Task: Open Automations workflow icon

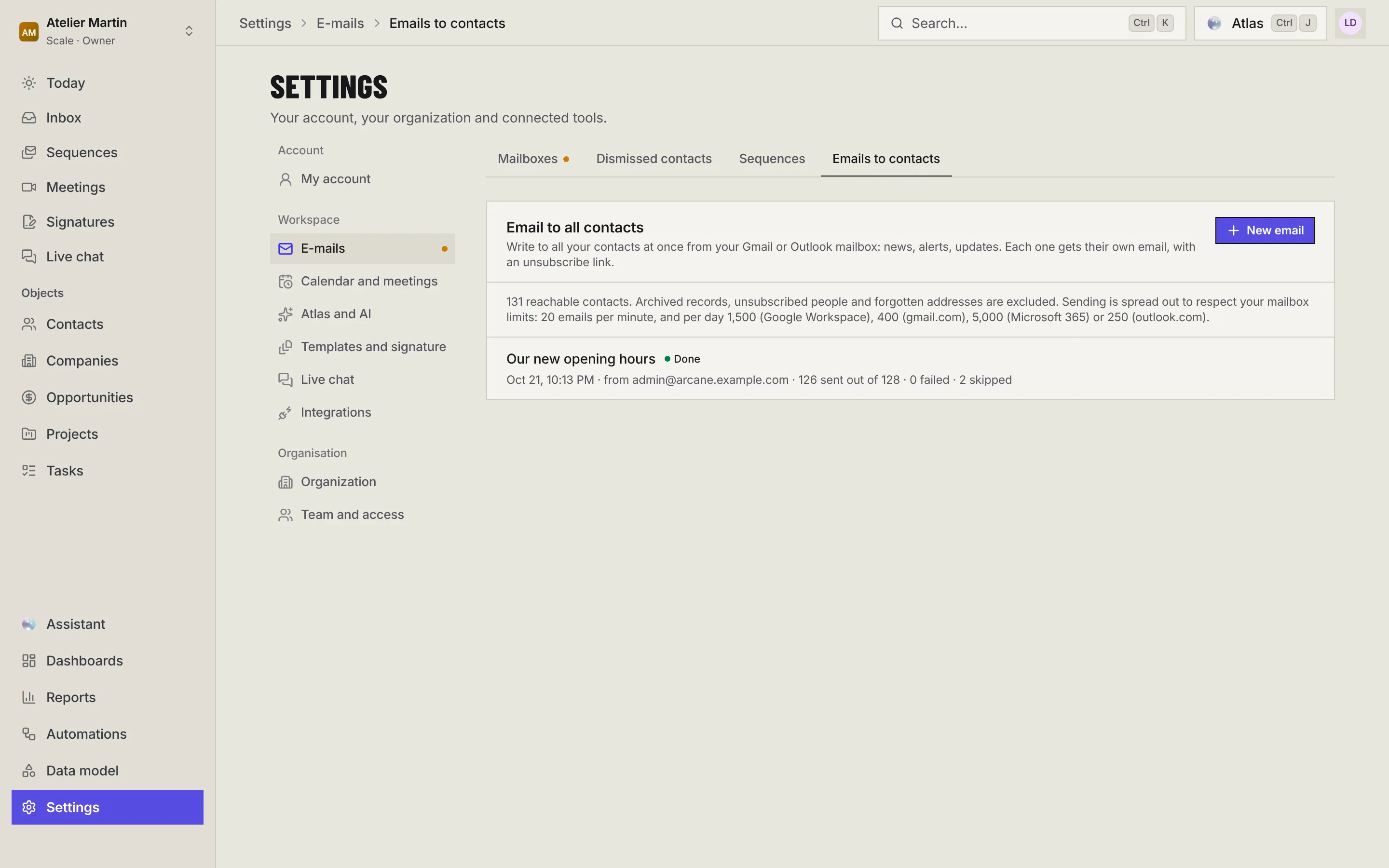Action: pyautogui.click(x=29, y=734)
